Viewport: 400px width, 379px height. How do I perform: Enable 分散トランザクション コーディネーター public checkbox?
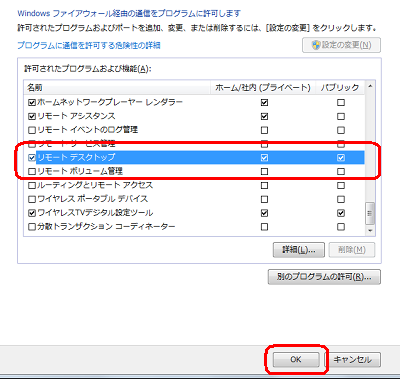(341, 227)
